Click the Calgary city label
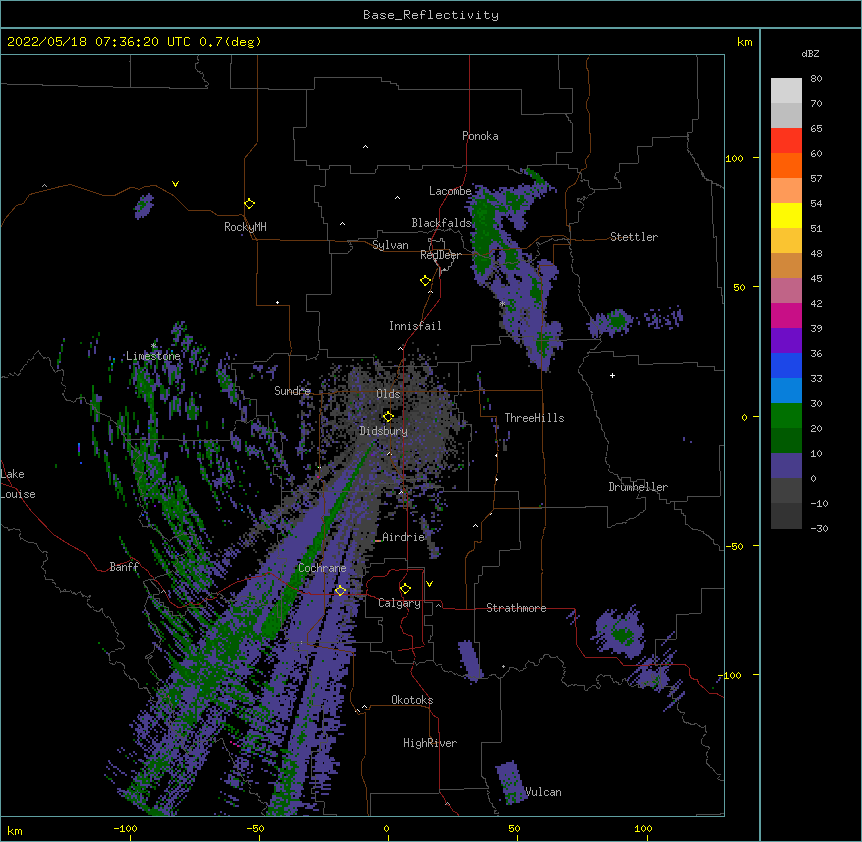Viewport: 862px width, 842px height. [400, 603]
